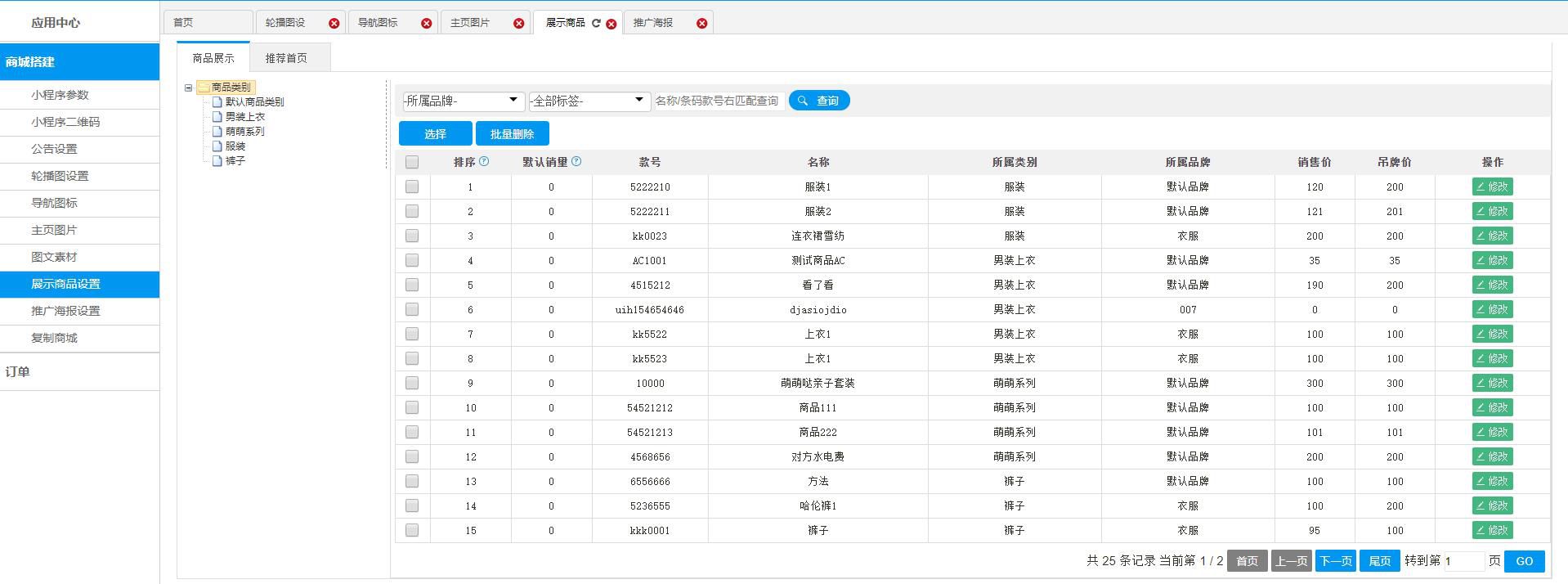Click the 商品类别 folder node

coord(225,88)
